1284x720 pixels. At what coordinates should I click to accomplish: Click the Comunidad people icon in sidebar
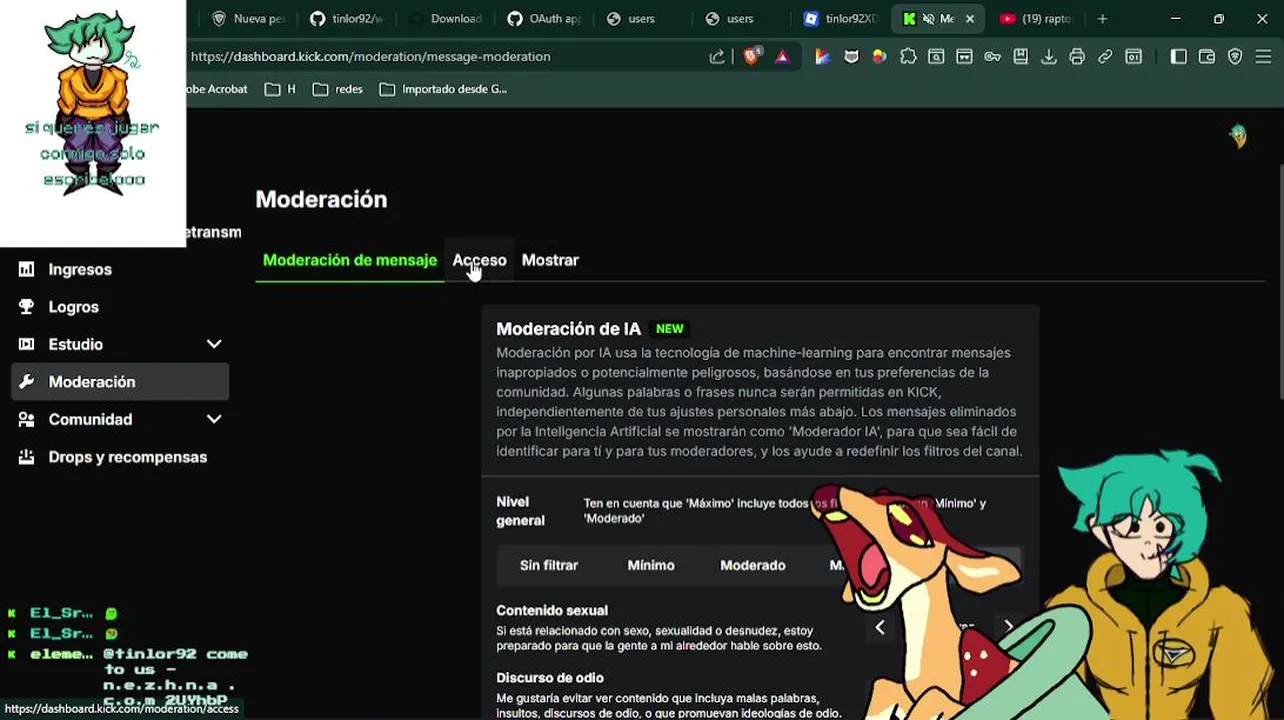coord(26,419)
